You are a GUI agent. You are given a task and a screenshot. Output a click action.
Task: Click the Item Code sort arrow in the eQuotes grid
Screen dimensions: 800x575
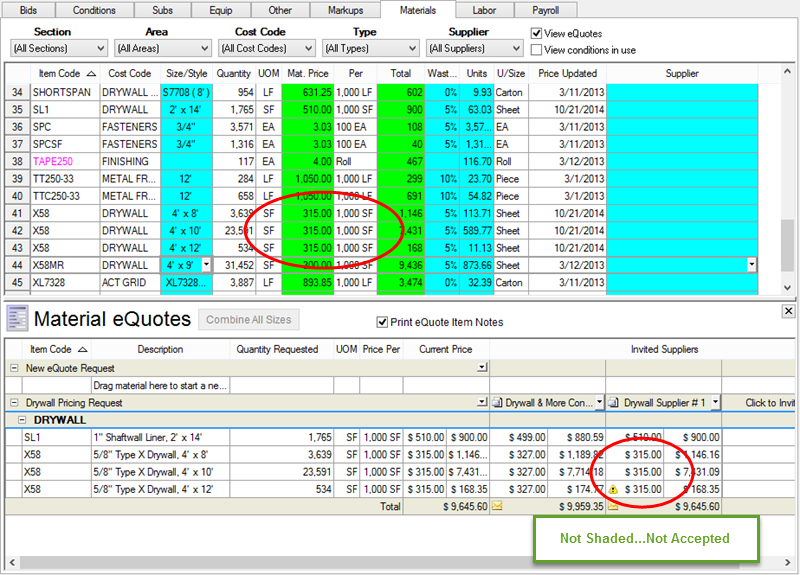click(x=83, y=349)
